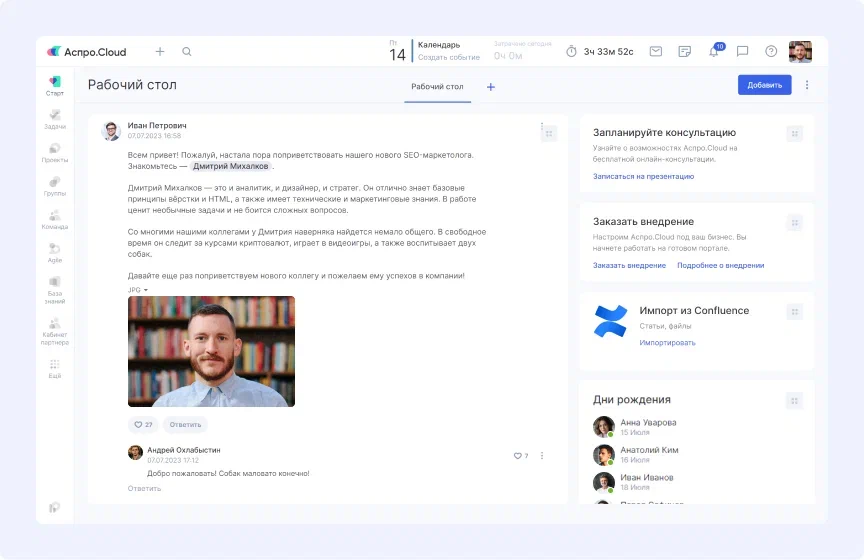Open the attached portrait photo thumbnail
864x560 pixels.
pyautogui.click(x=212, y=352)
